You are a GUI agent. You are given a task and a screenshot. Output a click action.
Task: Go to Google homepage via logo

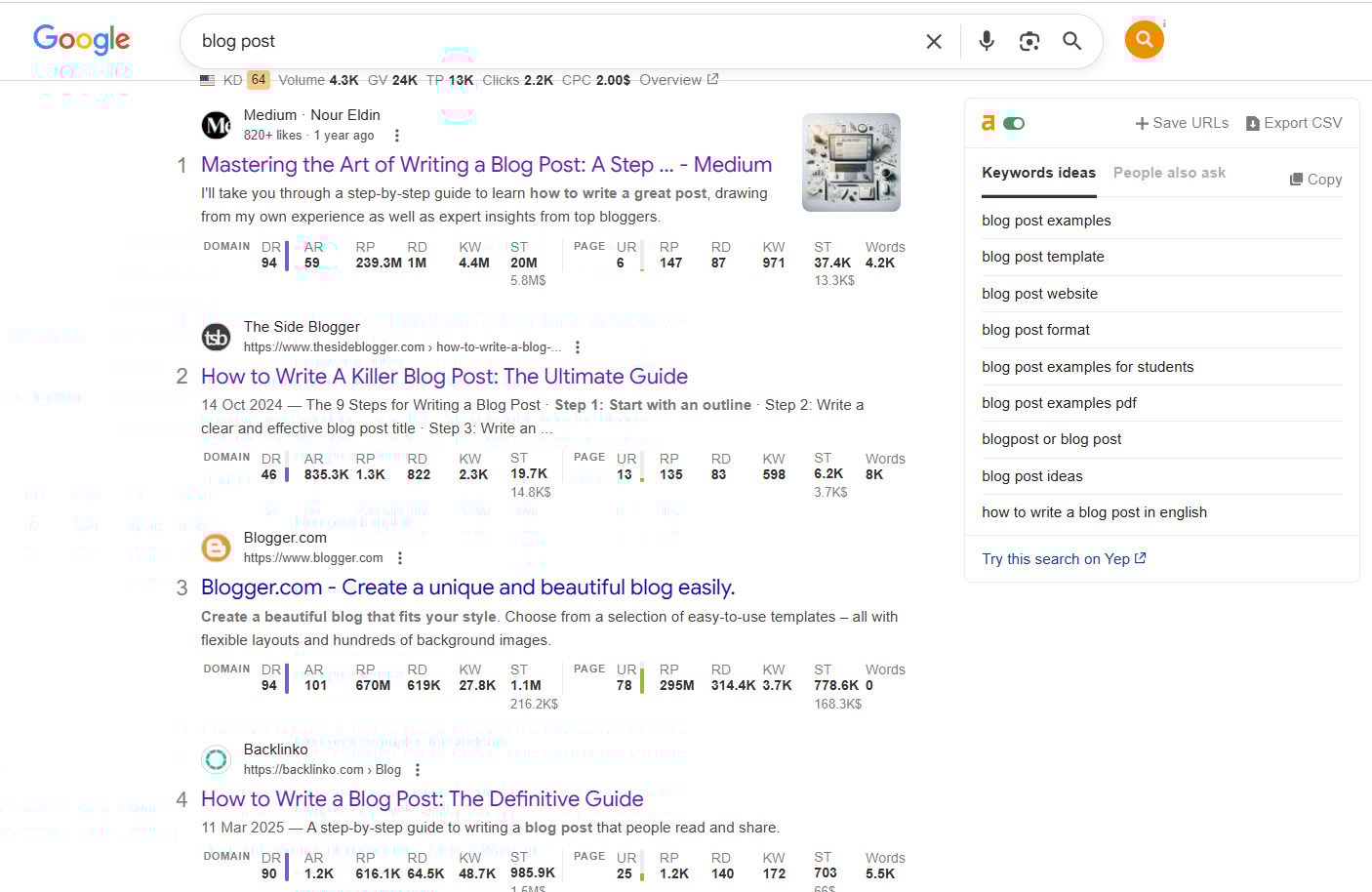(x=81, y=40)
